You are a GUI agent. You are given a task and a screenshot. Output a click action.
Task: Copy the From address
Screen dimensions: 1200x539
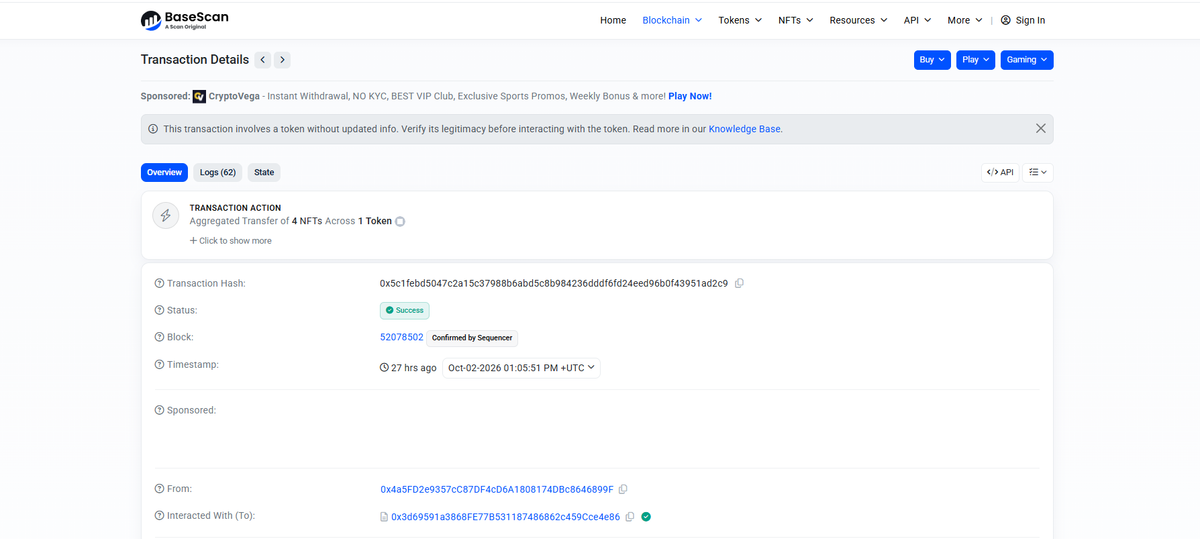point(623,489)
